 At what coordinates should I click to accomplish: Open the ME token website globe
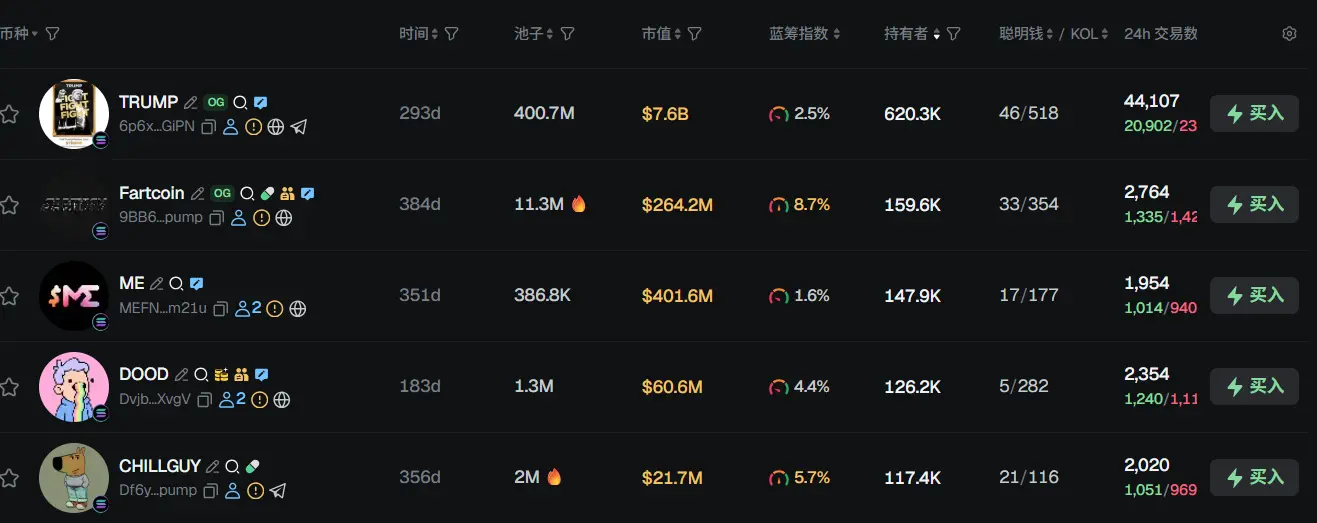297,309
